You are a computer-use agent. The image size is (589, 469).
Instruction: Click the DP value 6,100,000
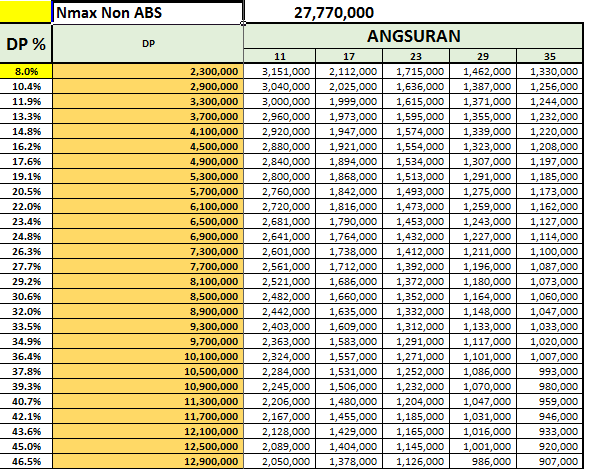[x=148, y=207]
